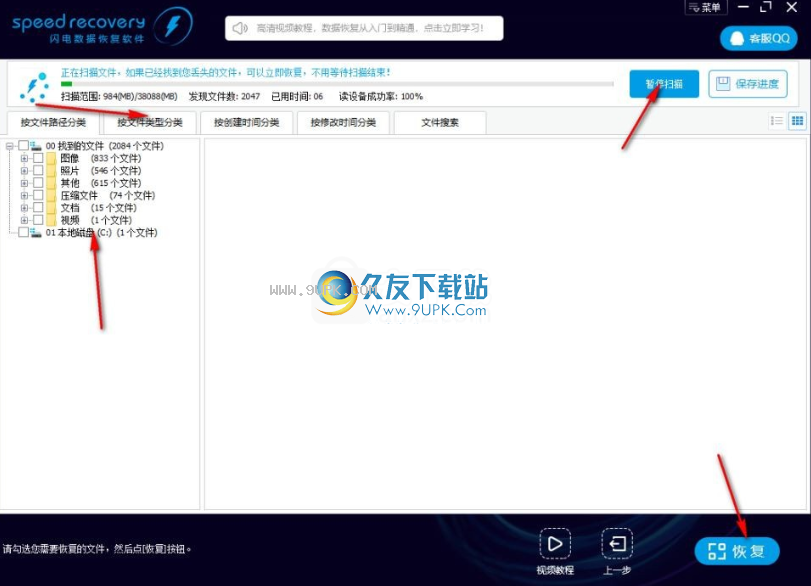The height and width of the screenshot is (586, 811).
Task: Check the 照片 folder checkbox
Action: [x=38, y=170]
